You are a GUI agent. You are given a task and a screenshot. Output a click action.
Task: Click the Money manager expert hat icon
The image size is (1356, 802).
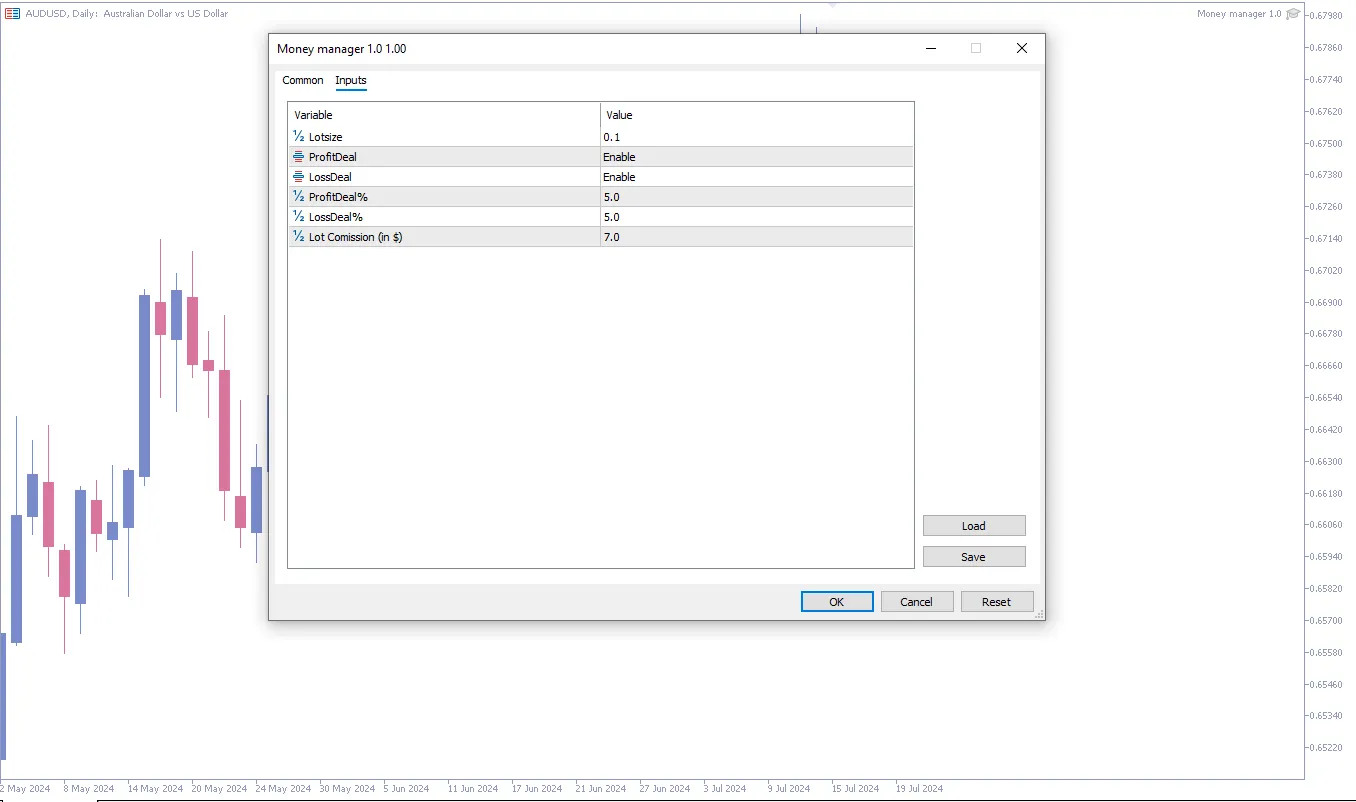click(1293, 14)
